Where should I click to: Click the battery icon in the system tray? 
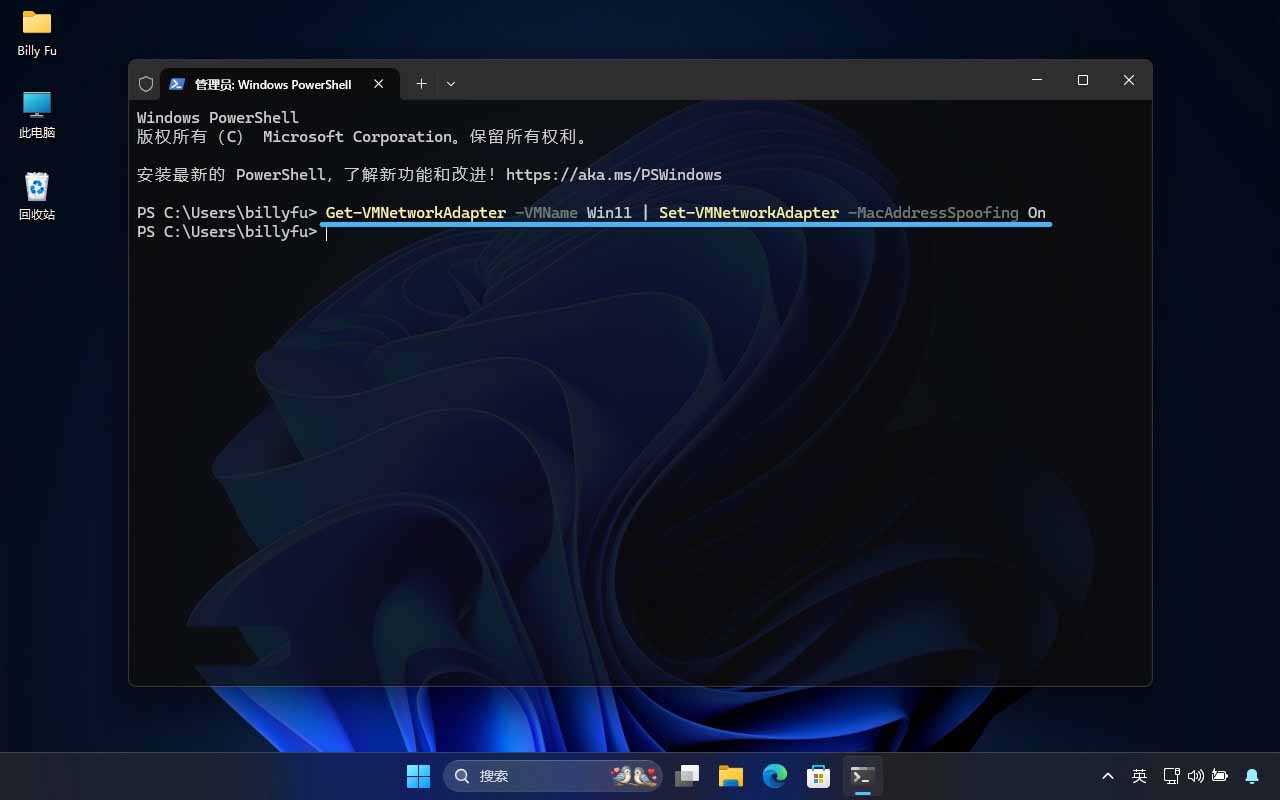pos(1220,776)
